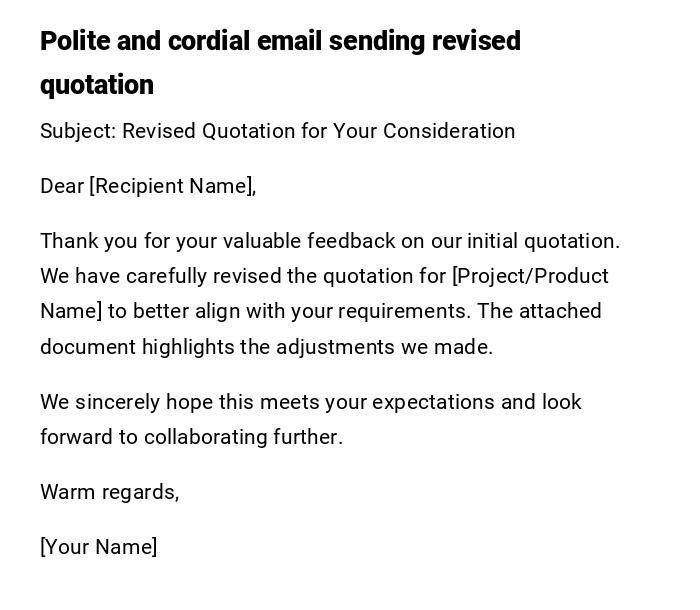Click the text "Revised Quotation for Your Consideration"
The width and height of the screenshot is (700, 610).
(x=318, y=131)
